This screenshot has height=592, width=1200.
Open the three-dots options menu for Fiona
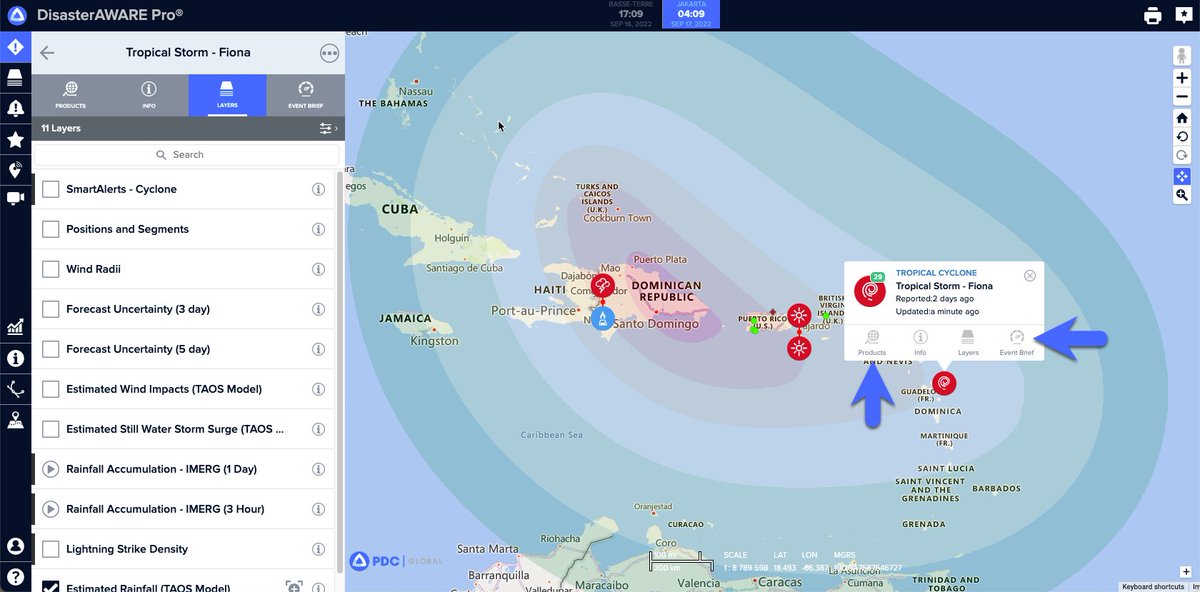(329, 53)
